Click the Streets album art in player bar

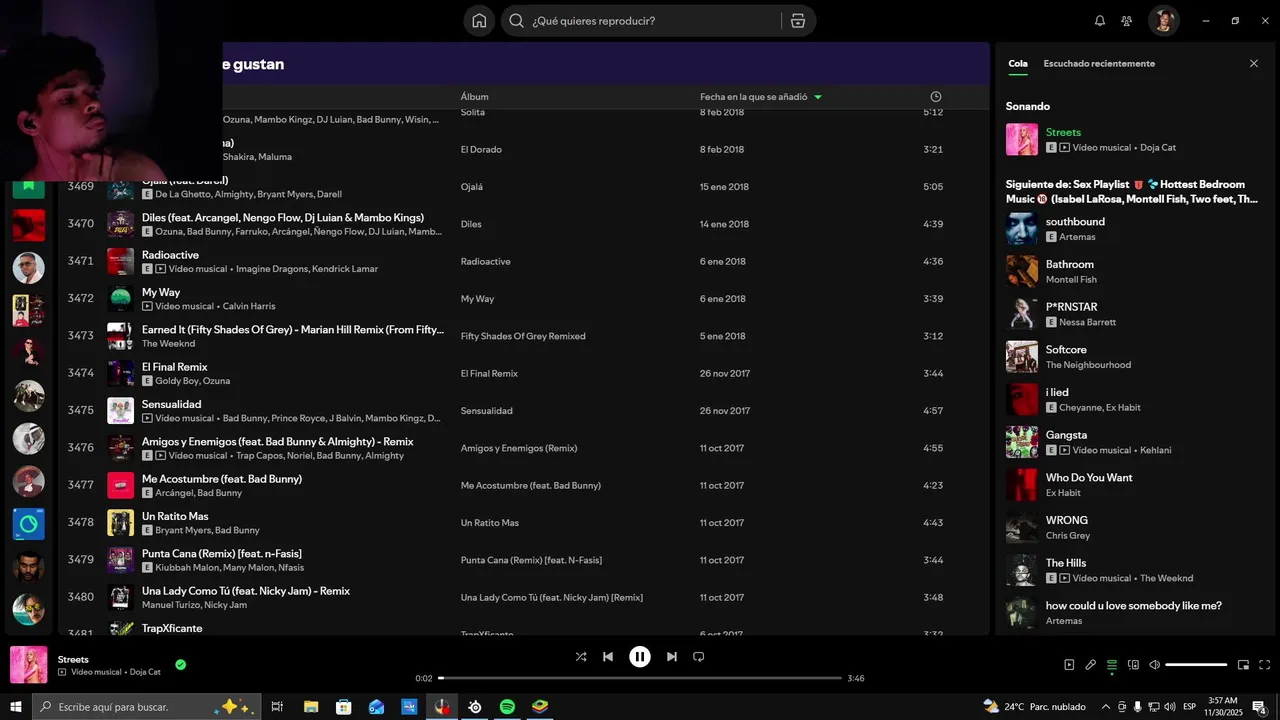(29, 665)
